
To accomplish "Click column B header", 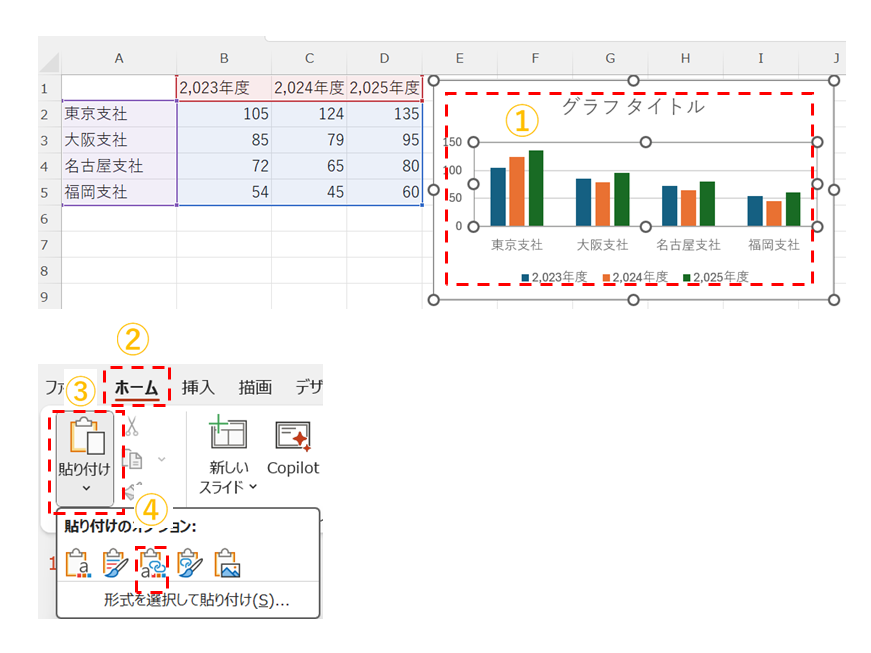I will [x=224, y=59].
